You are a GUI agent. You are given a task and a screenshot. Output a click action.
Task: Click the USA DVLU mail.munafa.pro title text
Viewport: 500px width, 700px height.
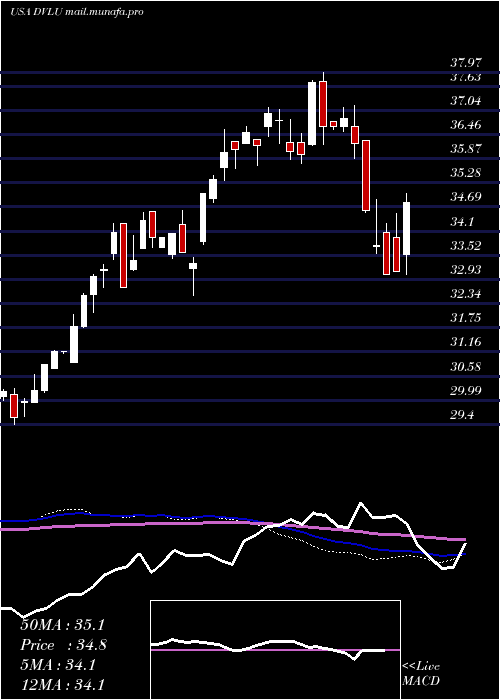(77, 12)
